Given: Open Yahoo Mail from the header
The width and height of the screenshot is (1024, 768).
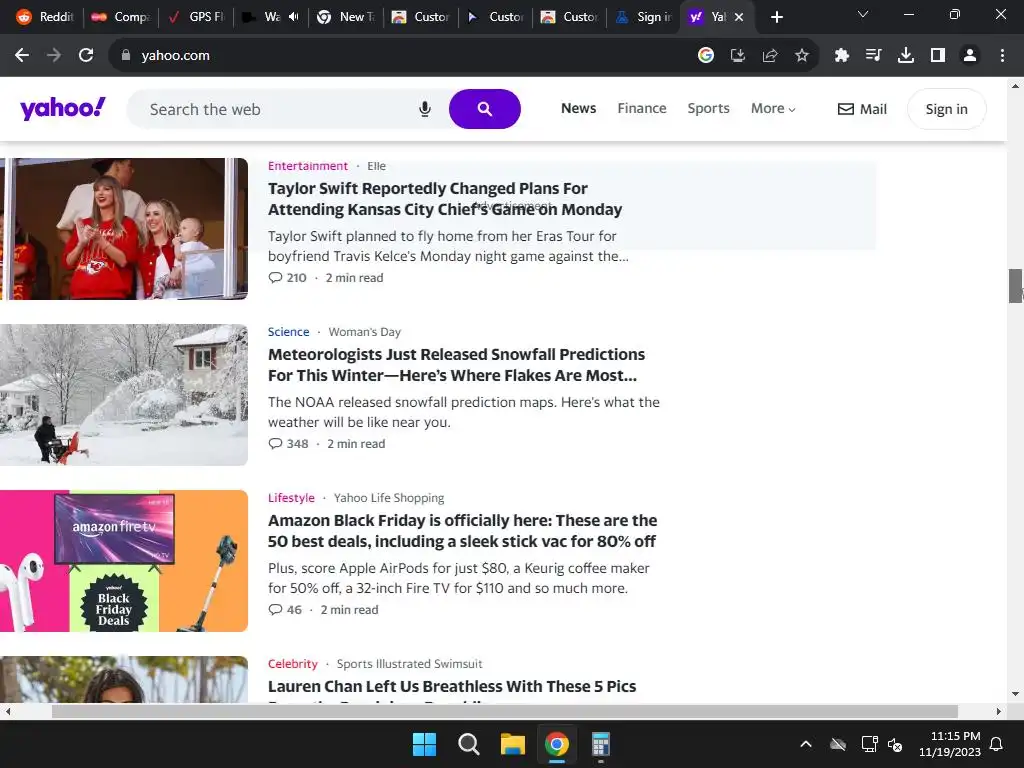Looking at the screenshot, I should pyautogui.click(x=862, y=109).
